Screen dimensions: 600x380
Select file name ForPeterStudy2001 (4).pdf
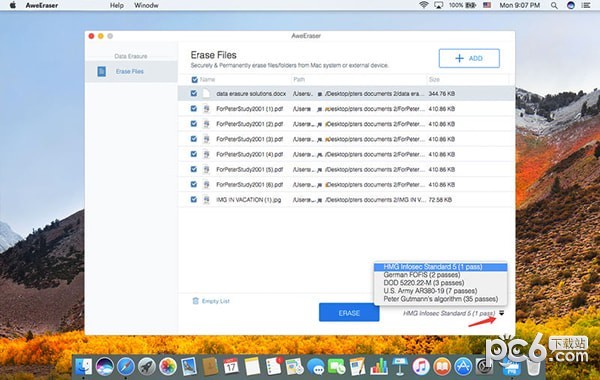[x=249, y=154]
